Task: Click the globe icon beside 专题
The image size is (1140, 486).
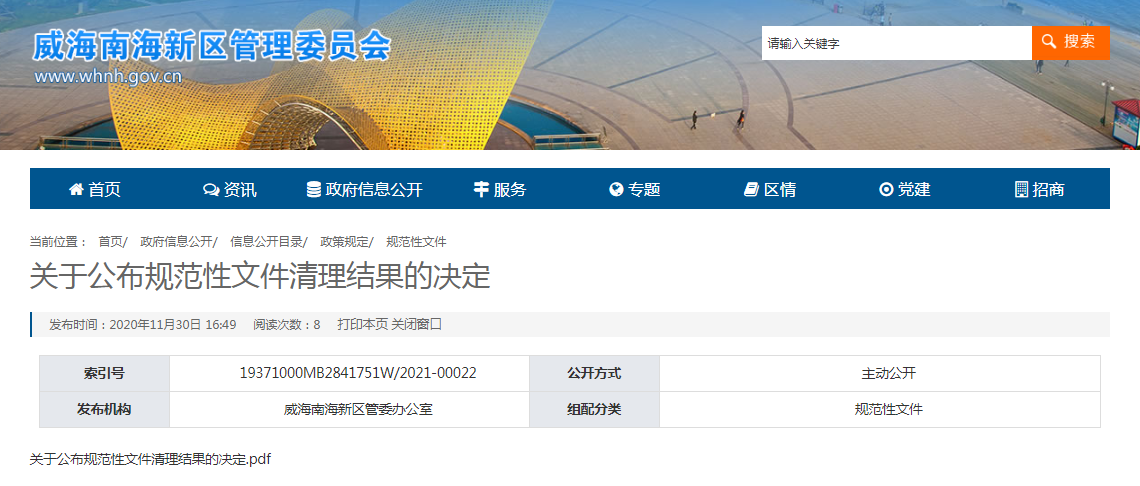Action: (616, 190)
